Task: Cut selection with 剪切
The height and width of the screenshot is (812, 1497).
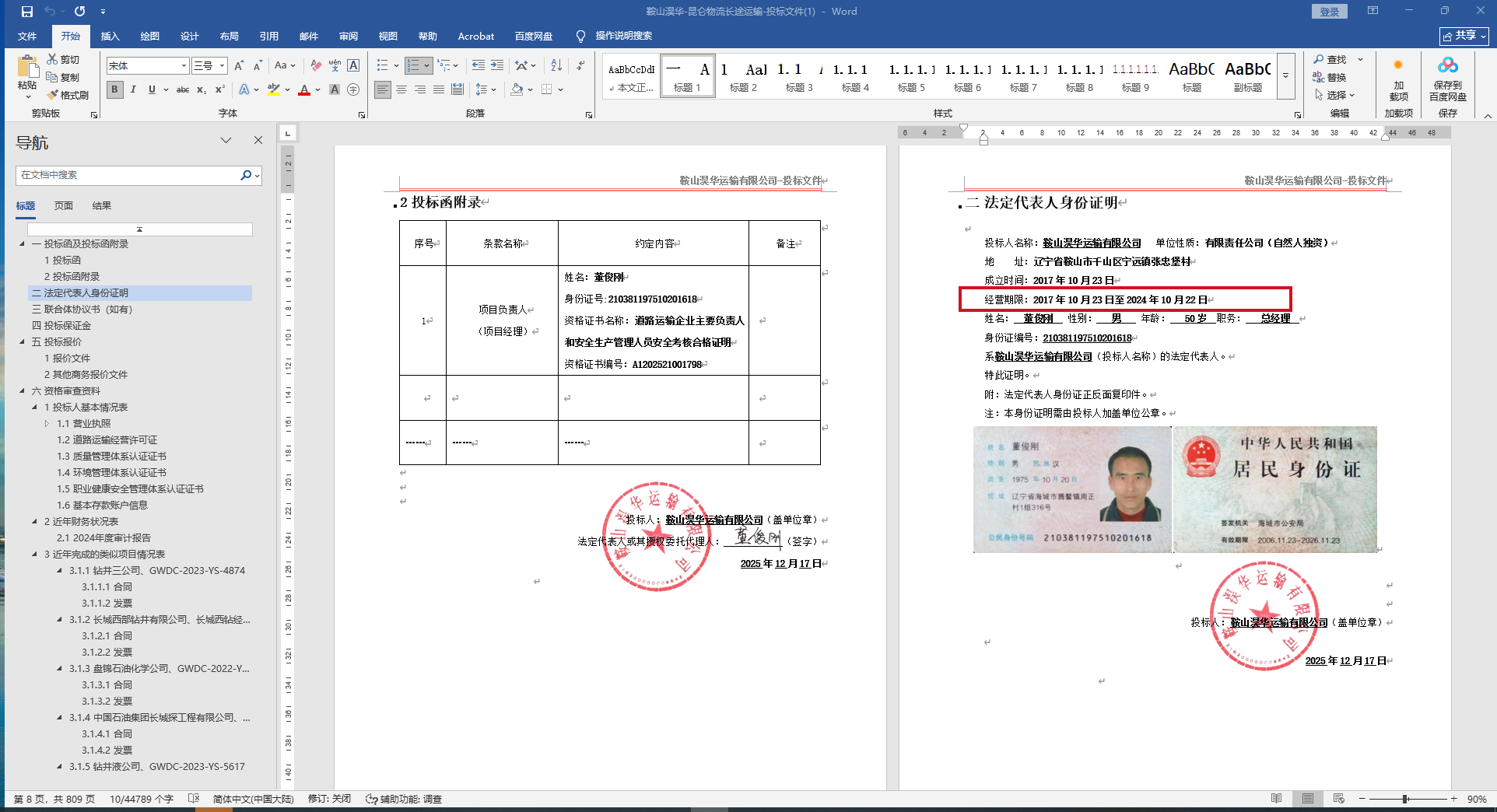Action: [x=64, y=59]
